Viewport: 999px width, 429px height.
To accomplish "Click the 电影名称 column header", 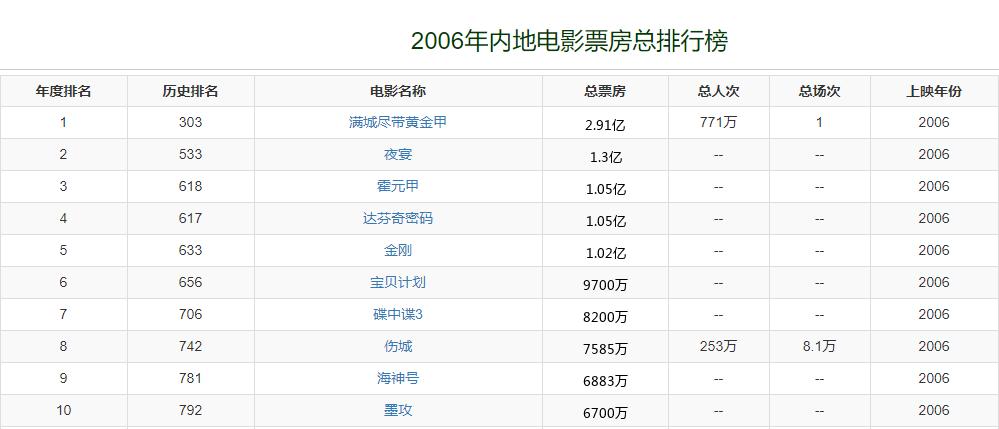I will coord(398,91).
